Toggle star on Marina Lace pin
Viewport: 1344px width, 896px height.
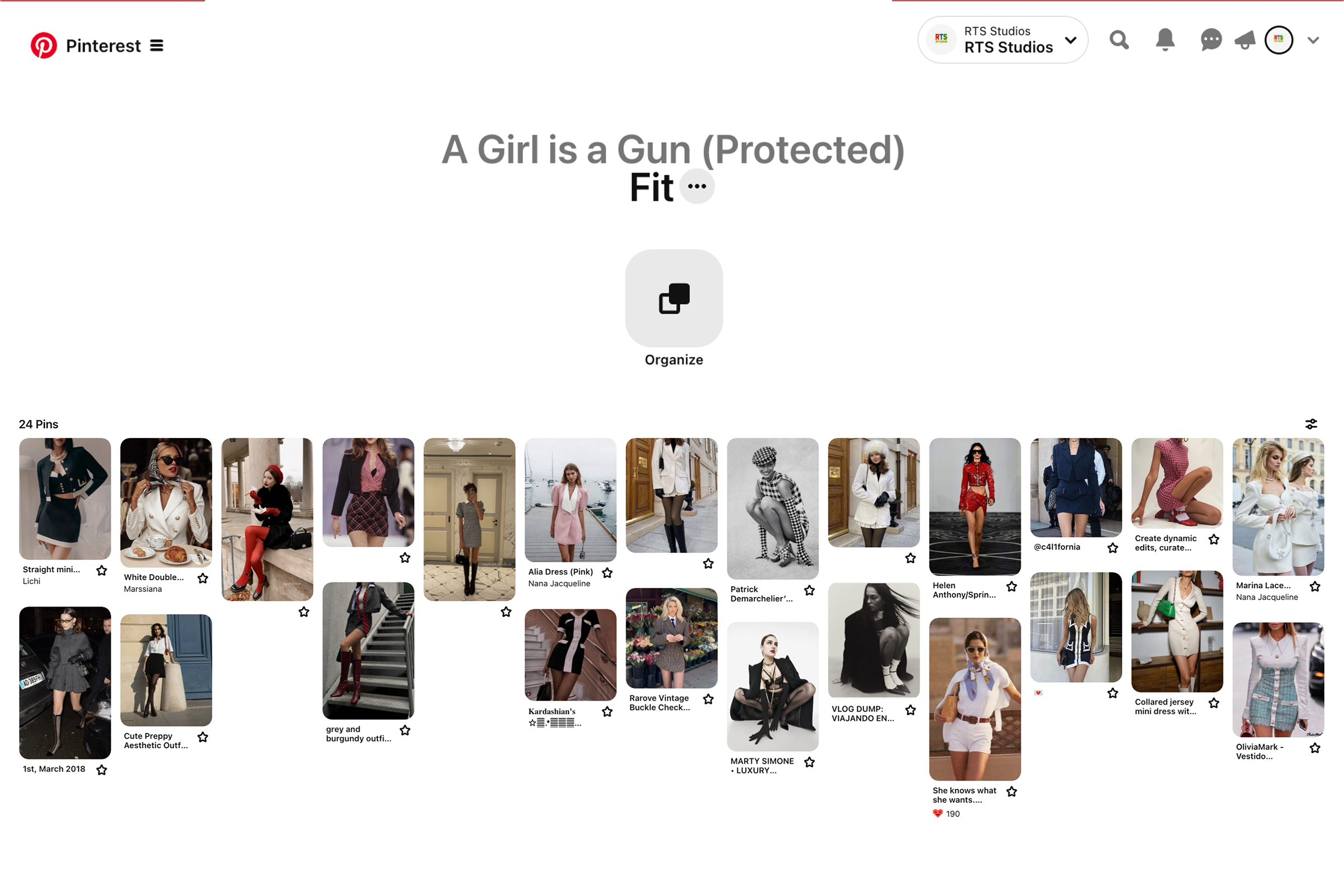click(x=1315, y=586)
